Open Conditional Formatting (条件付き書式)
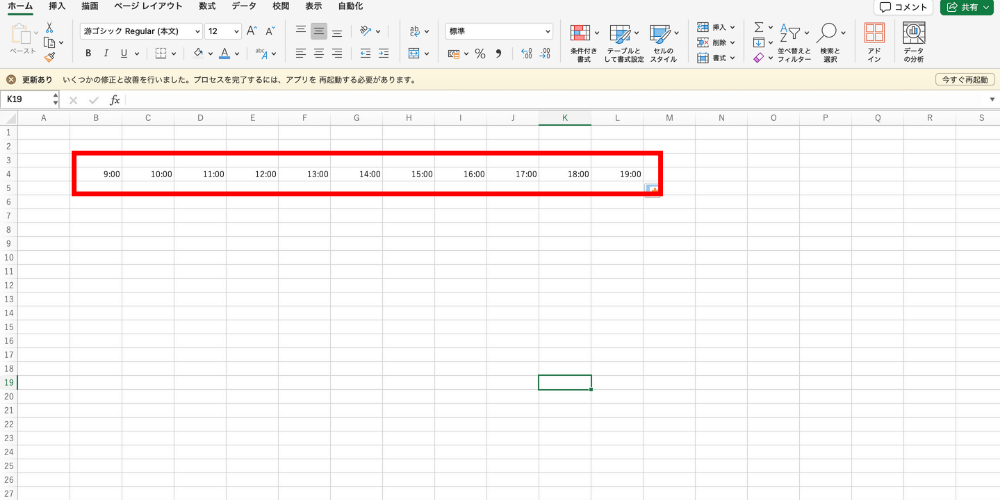Viewport: 1000px width, 500px height. click(x=583, y=43)
